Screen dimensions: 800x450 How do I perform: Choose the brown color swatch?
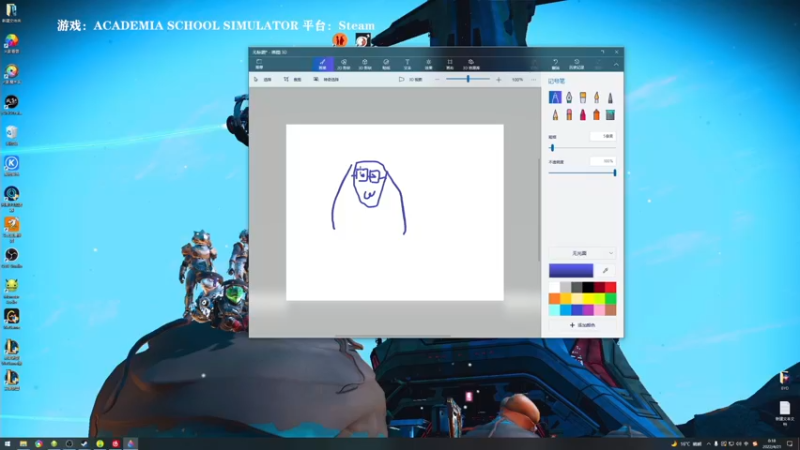611,310
